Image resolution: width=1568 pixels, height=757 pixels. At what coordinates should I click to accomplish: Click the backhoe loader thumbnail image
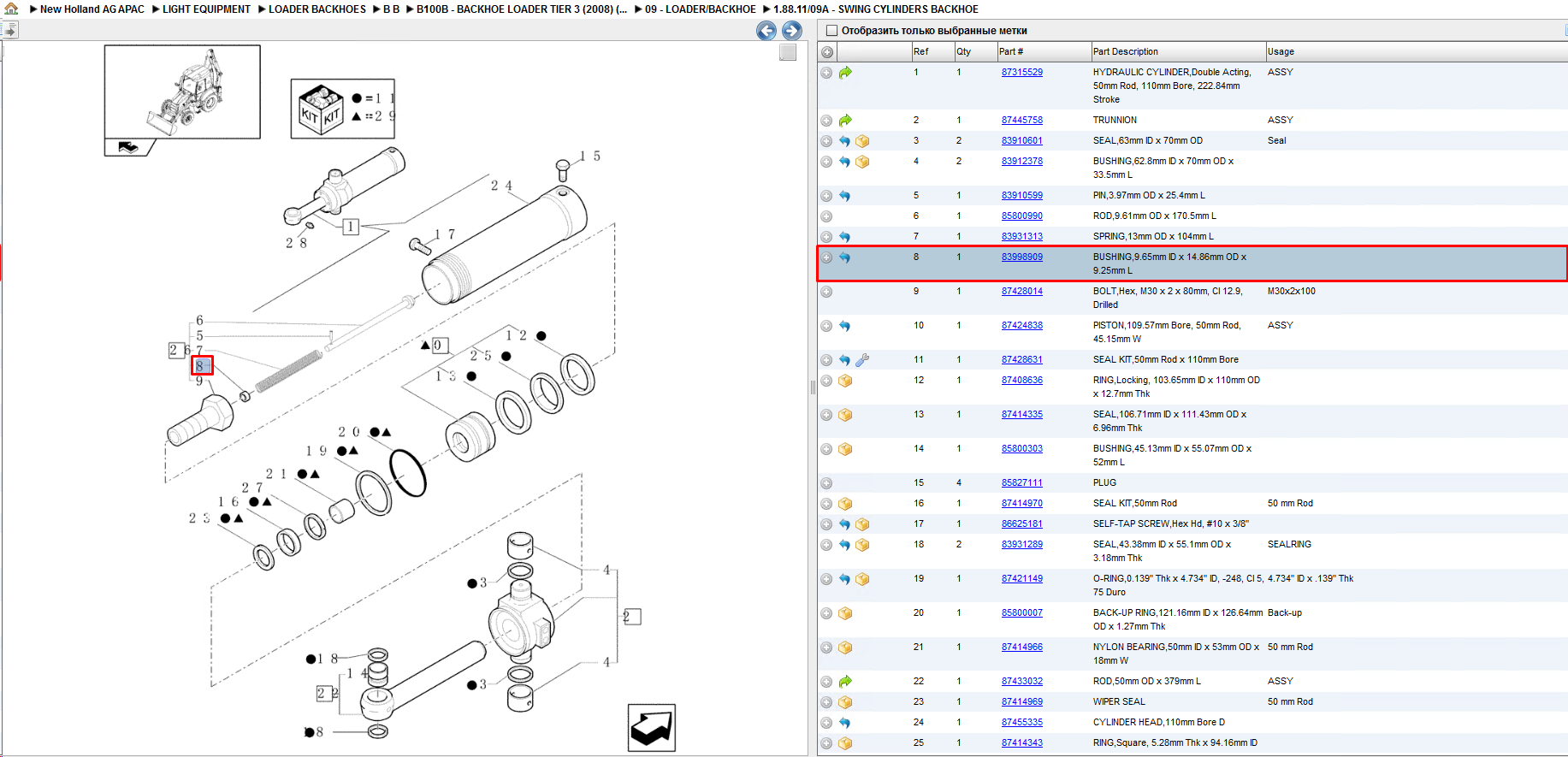182,92
